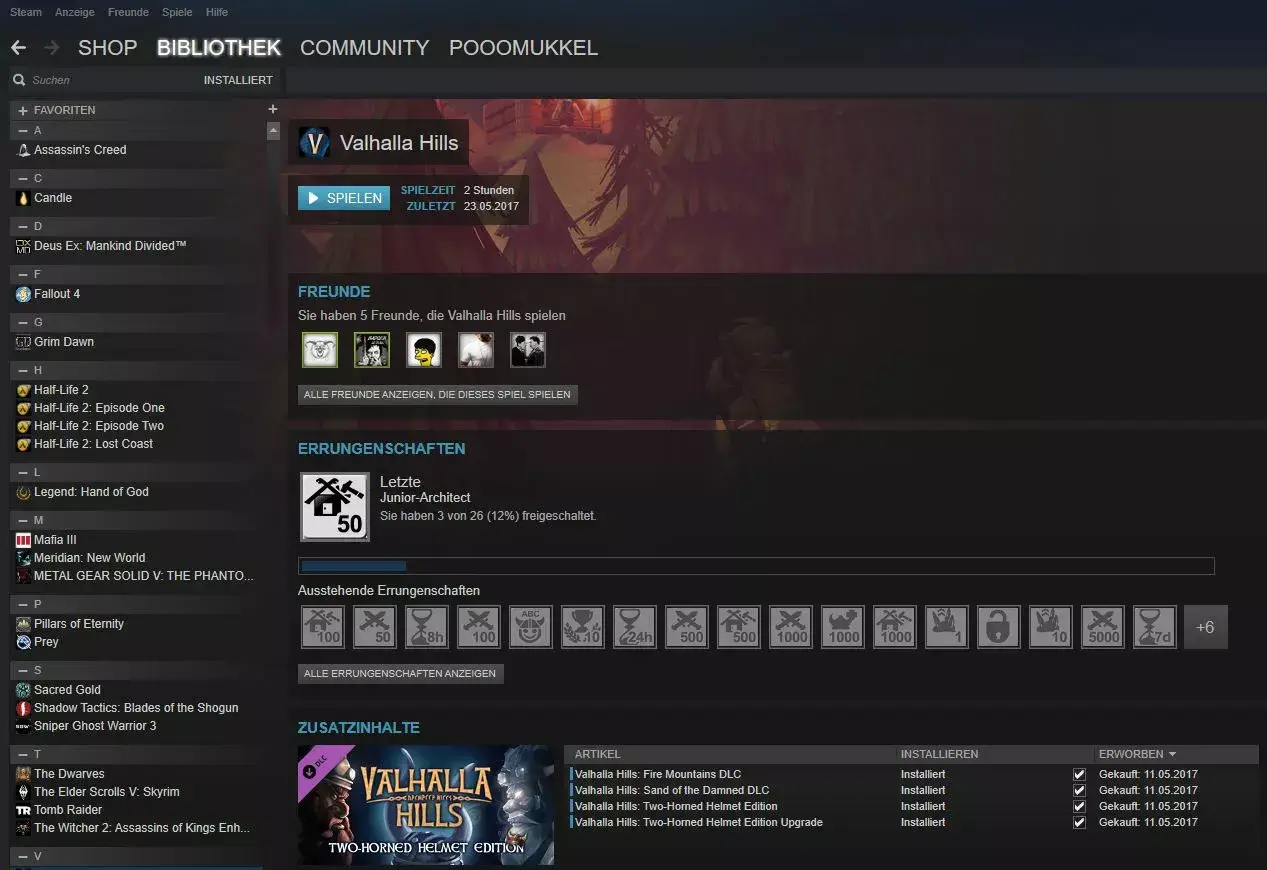The image size is (1267, 870).
Task: Show the +6 remaining achievements tile
Action: 1206,627
